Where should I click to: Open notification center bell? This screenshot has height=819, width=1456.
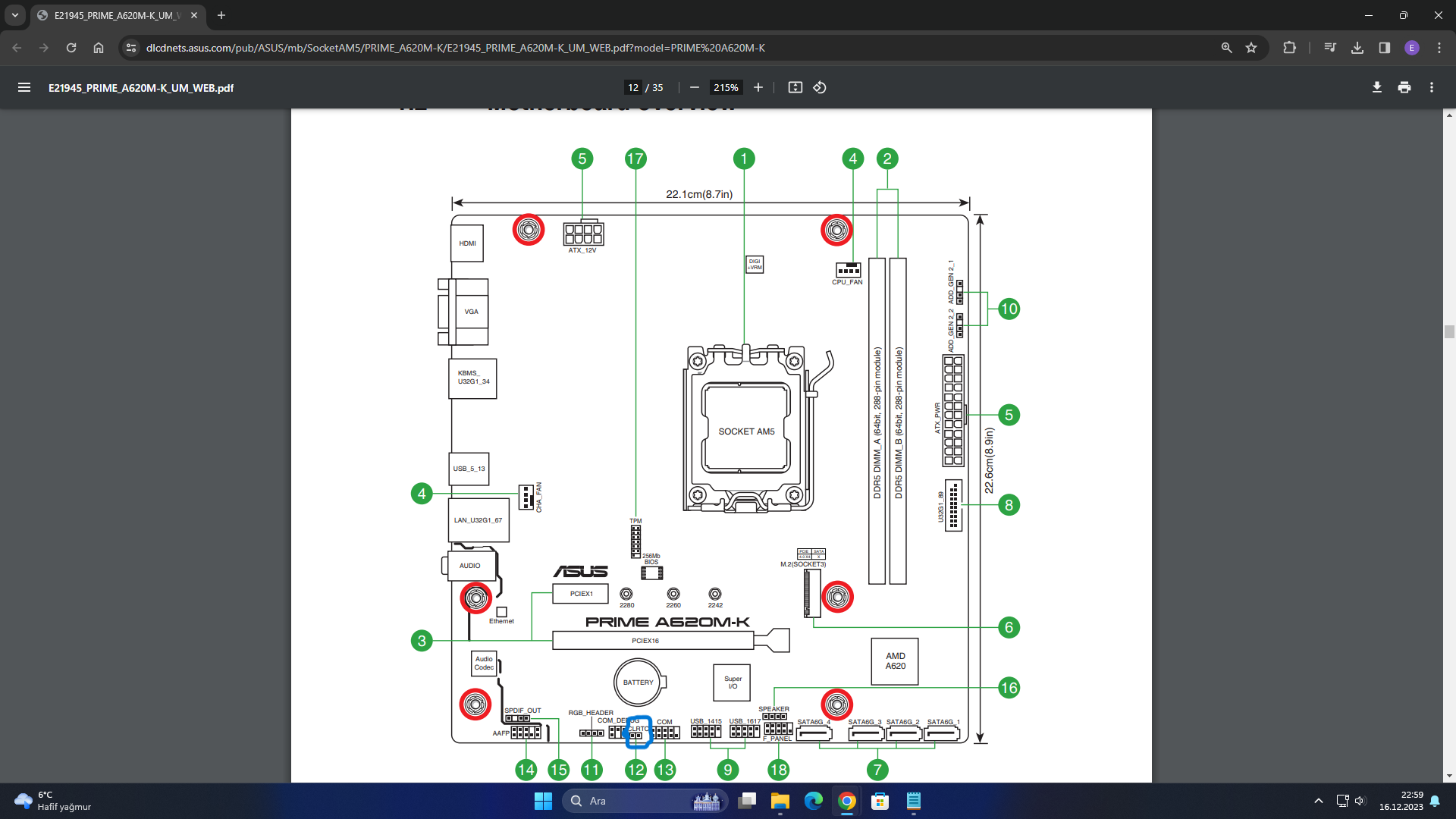[1435, 801]
